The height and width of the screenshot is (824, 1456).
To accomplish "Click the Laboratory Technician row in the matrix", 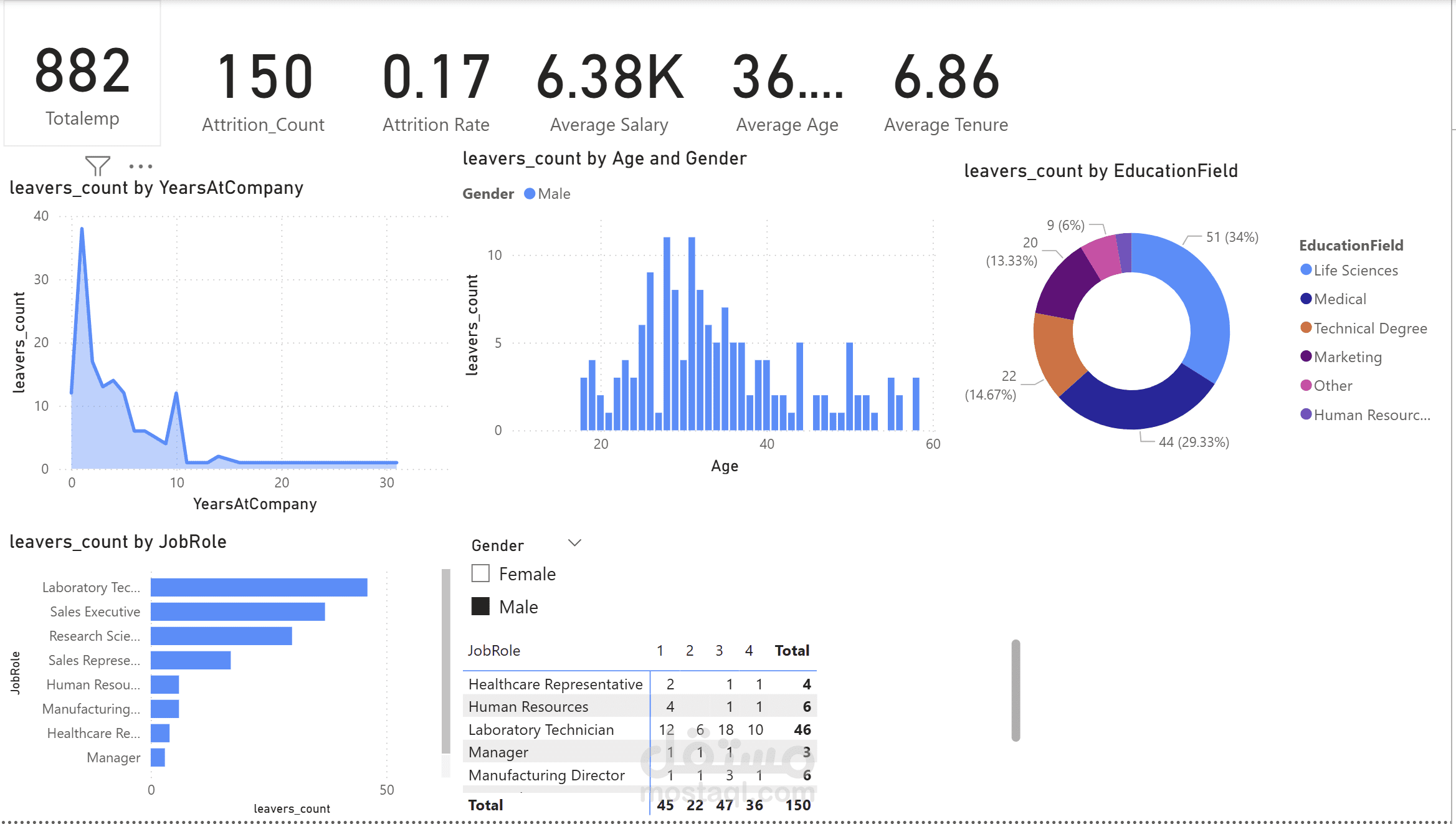I will click(x=541, y=729).
